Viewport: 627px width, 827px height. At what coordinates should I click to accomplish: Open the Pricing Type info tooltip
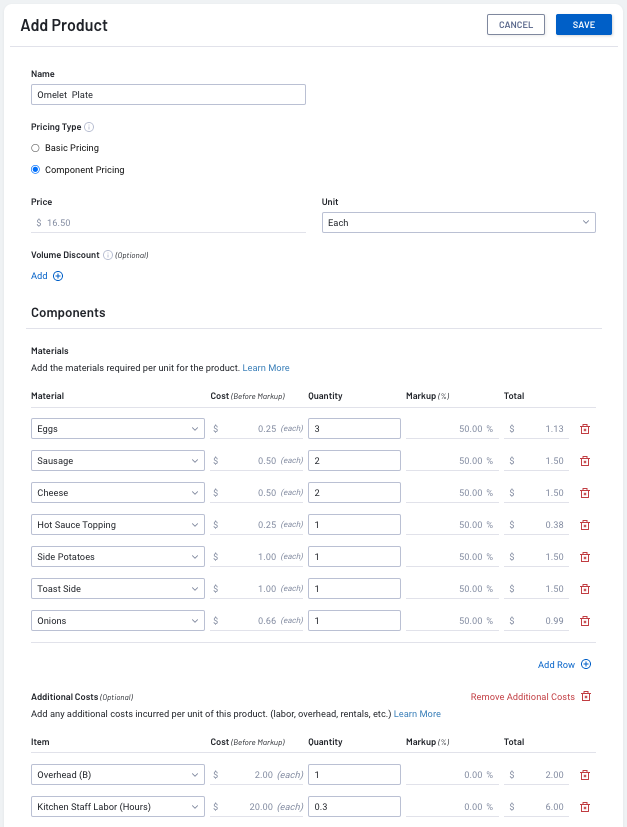89,127
